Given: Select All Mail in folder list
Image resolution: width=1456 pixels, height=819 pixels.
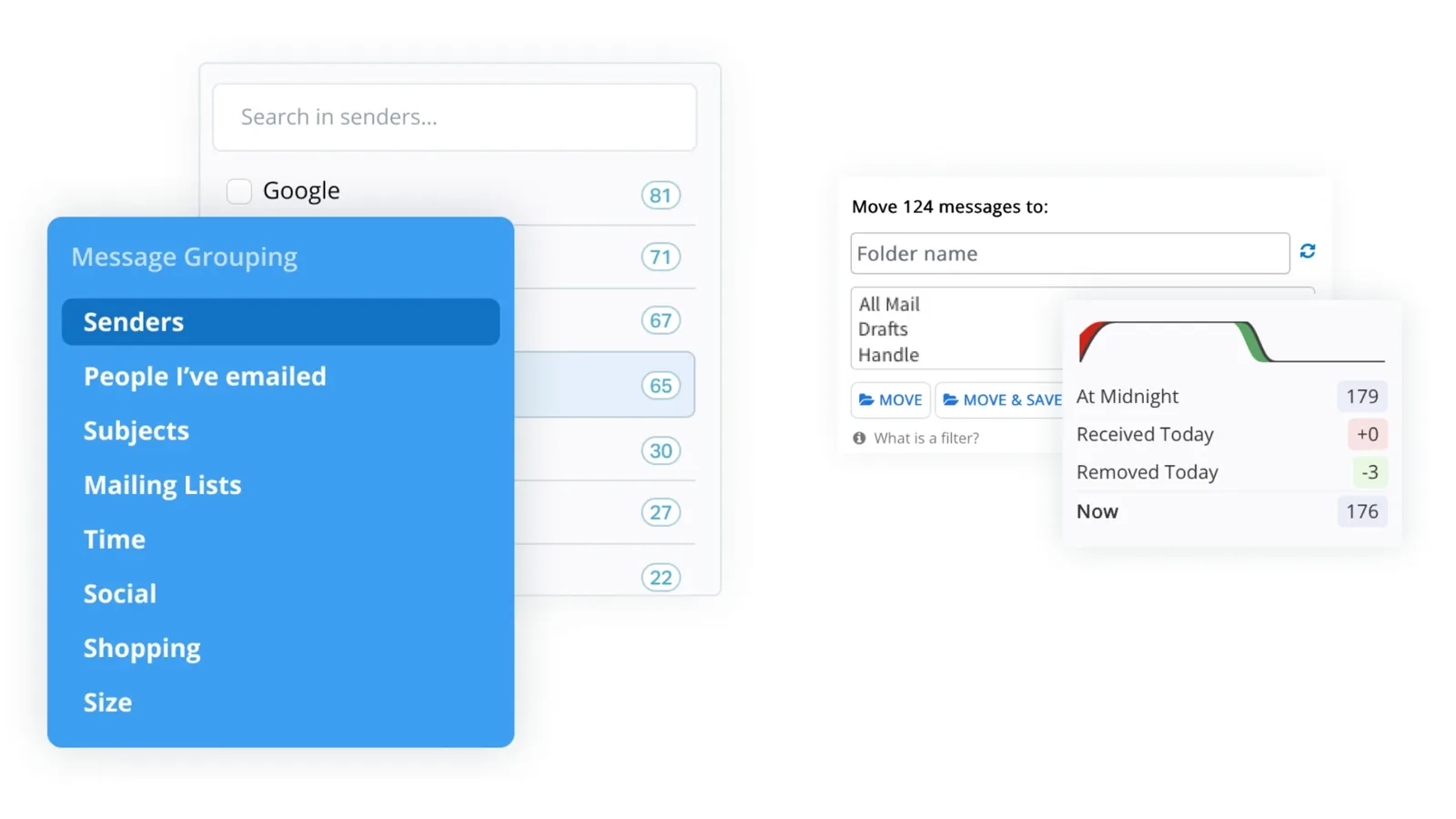Looking at the screenshot, I should (889, 304).
